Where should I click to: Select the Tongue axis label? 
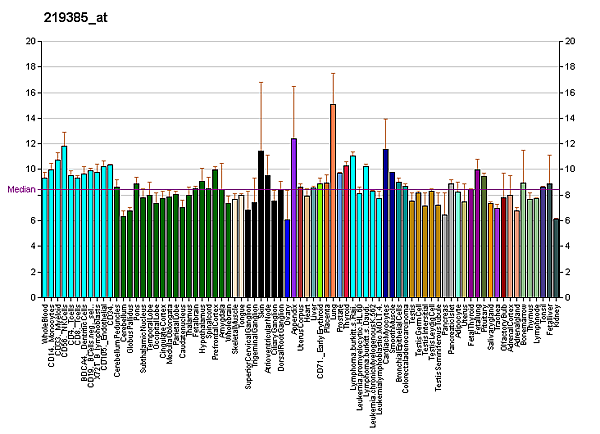(x=242, y=315)
